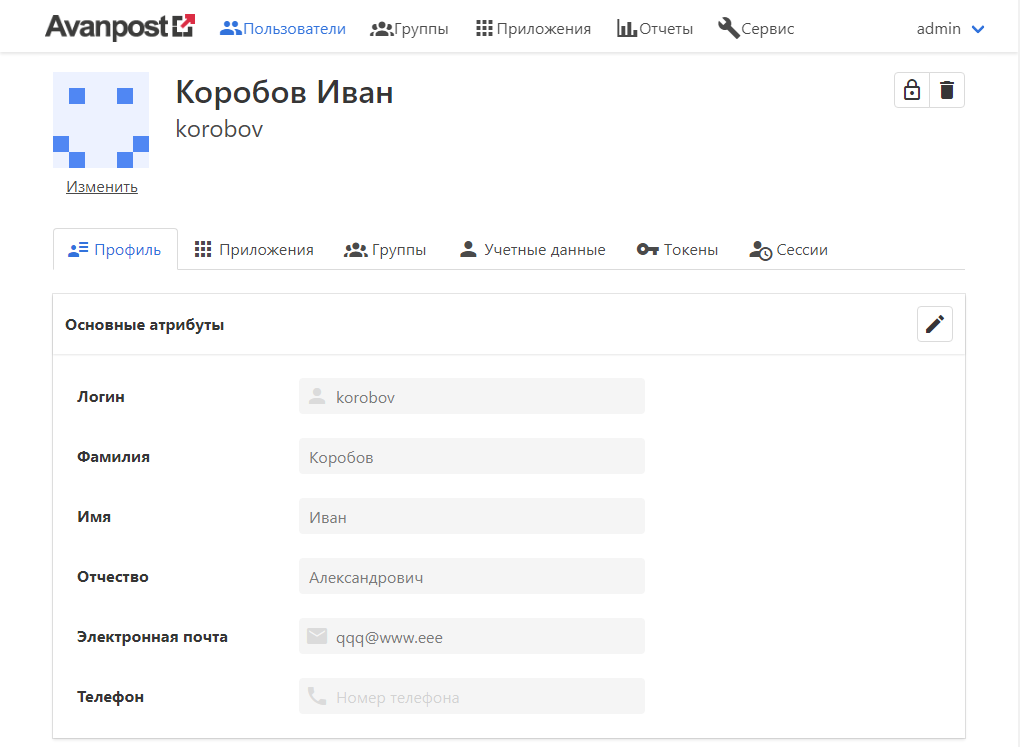Click the Номер телефона field
1020x747 pixels.
pyautogui.click(x=472, y=696)
